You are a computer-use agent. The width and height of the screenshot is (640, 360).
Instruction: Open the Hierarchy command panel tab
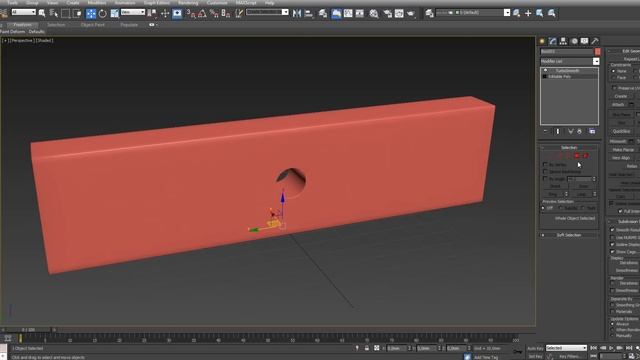[563, 41]
